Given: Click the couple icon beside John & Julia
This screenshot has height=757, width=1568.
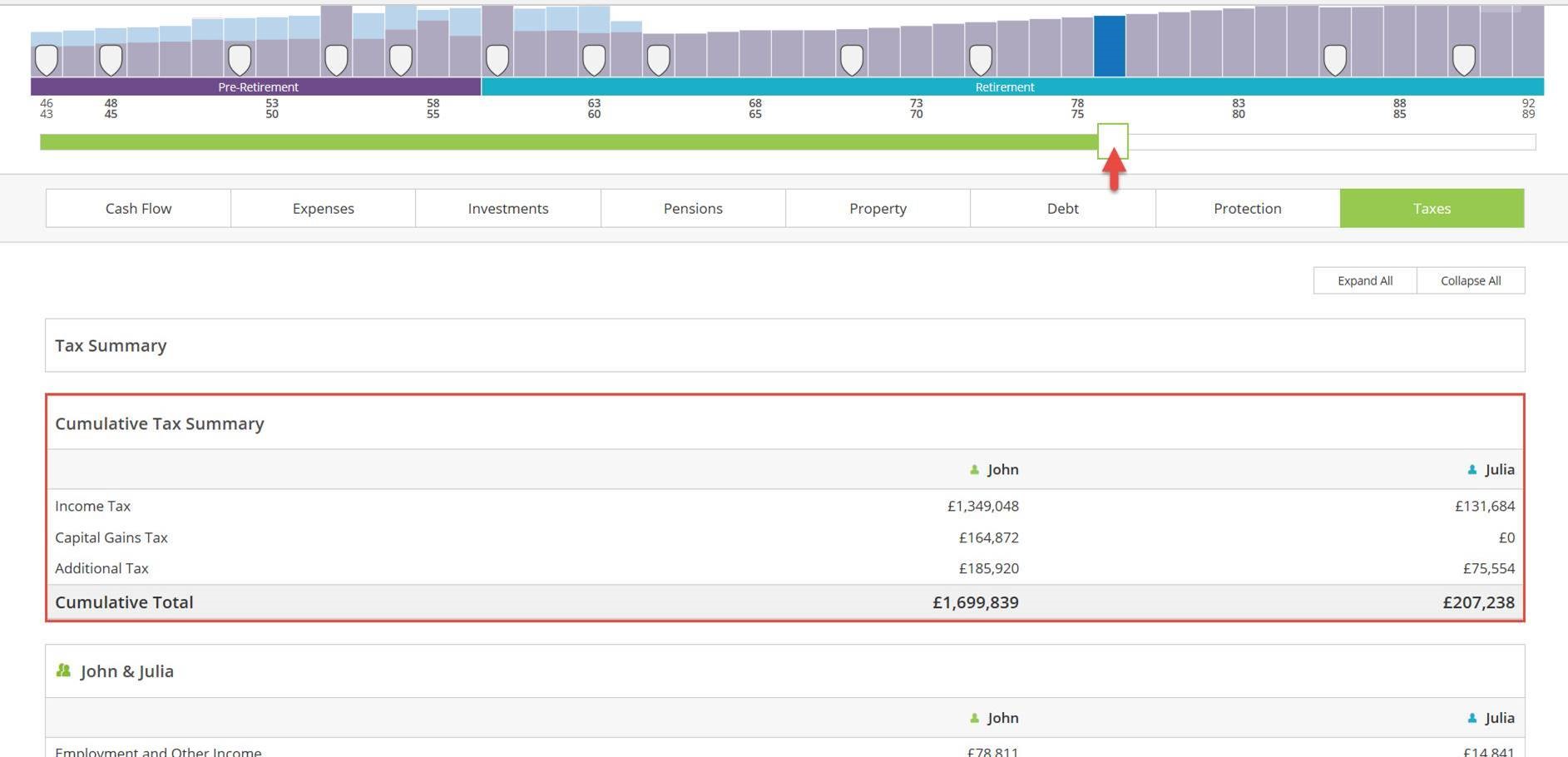Looking at the screenshot, I should pos(63,670).
